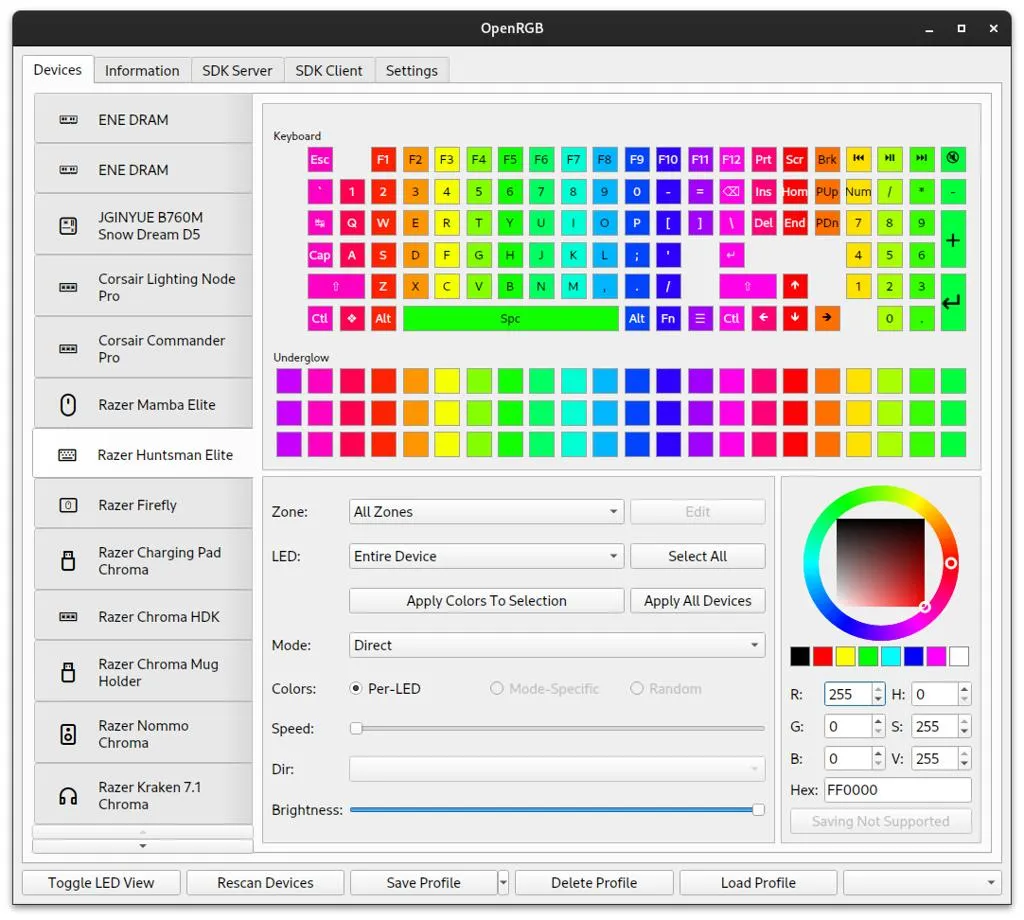Click Apply Colors To Selection

point(487,601)
